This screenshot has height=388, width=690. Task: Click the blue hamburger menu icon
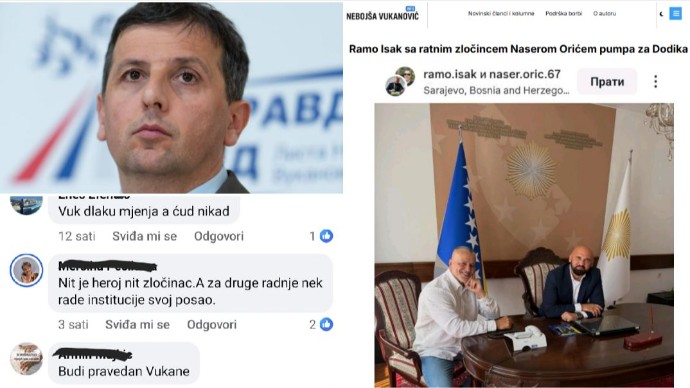click(675, 14)
